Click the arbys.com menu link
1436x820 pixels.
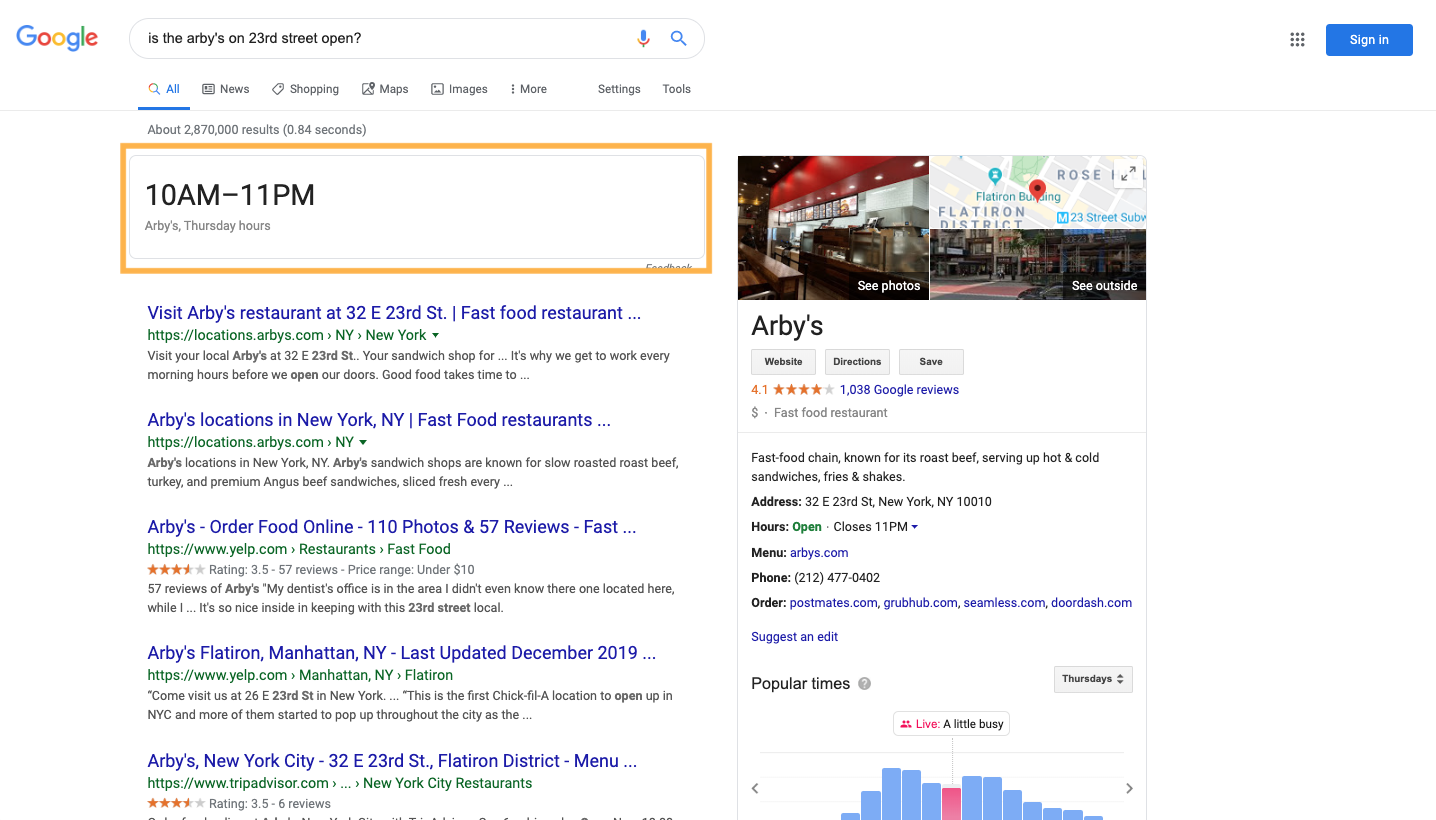coord(819,553)
